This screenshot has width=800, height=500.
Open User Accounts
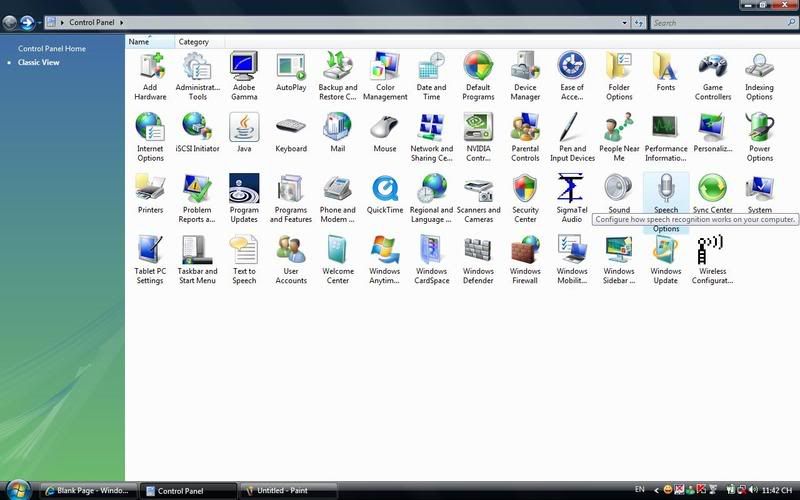point(291,260)
